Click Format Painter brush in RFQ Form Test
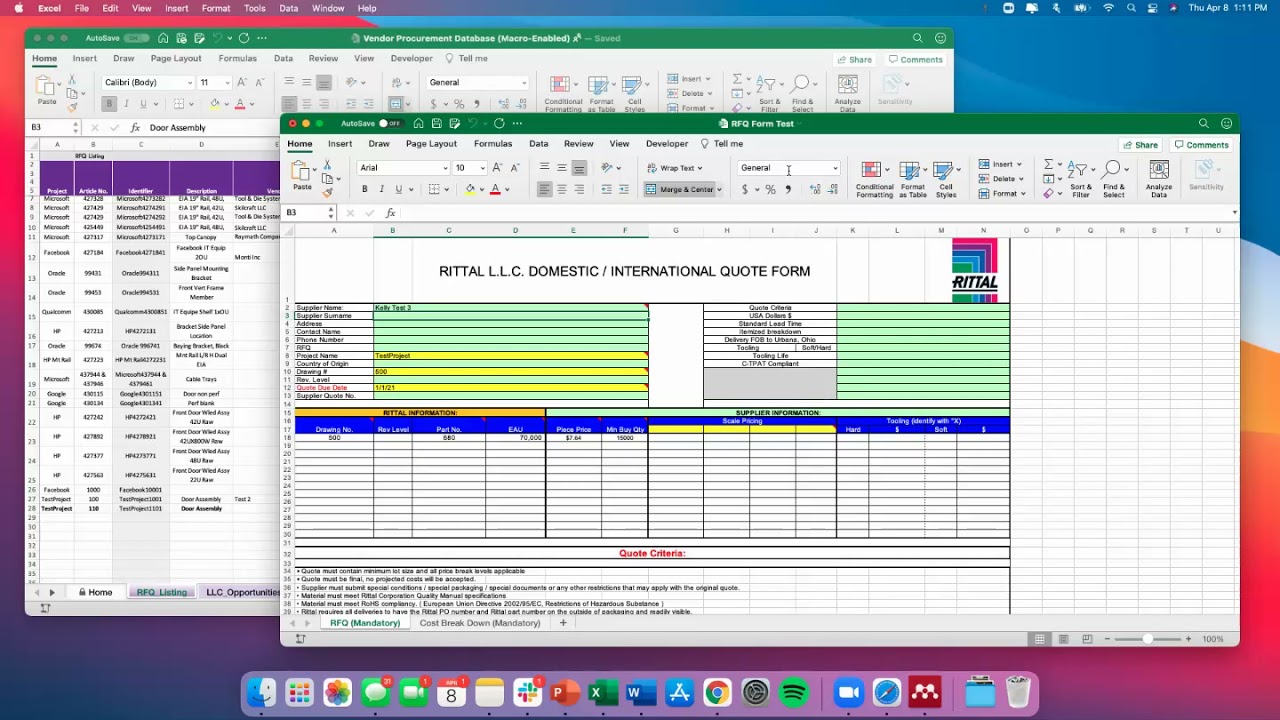 (x=327, y=192)
